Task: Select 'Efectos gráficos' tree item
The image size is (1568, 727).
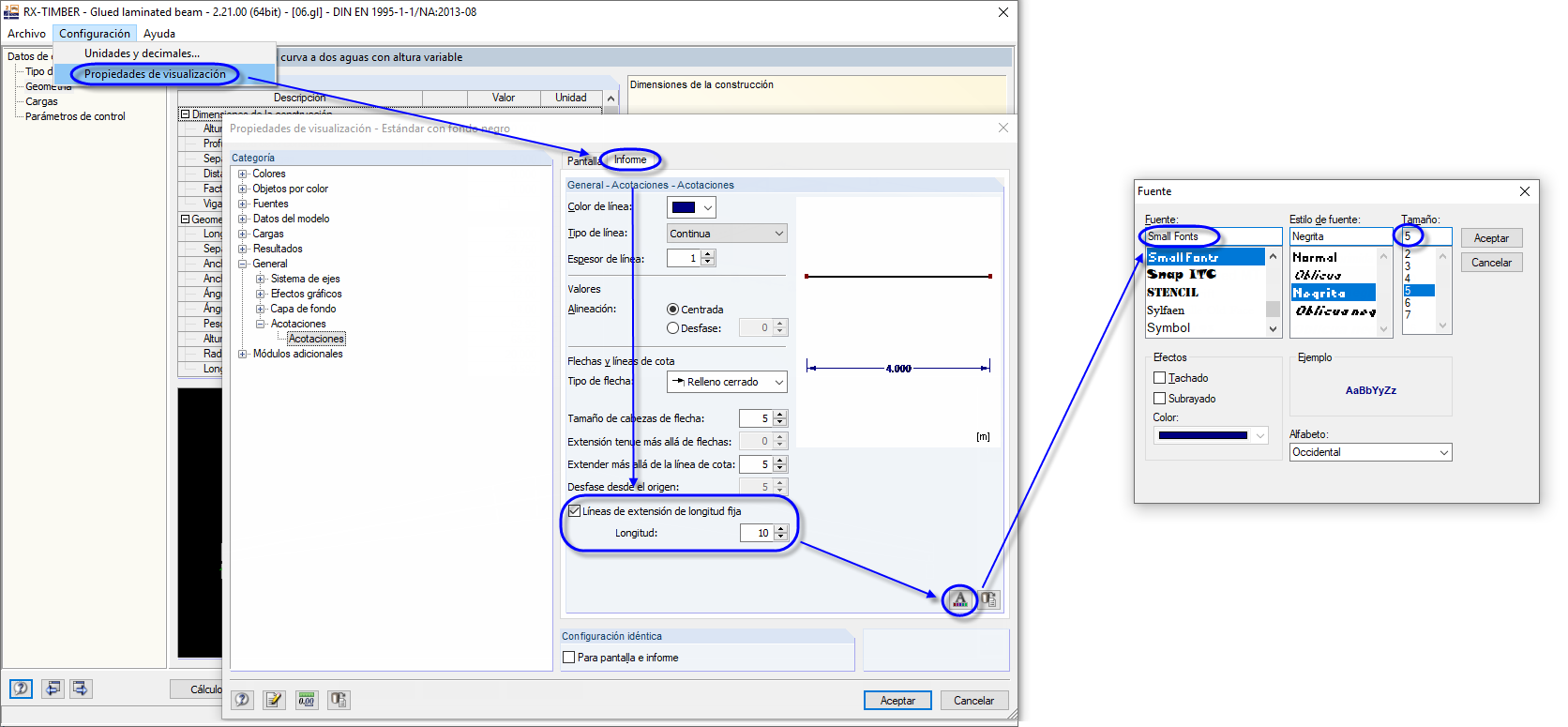Action: pyautogui.click(x=306, y=294)
